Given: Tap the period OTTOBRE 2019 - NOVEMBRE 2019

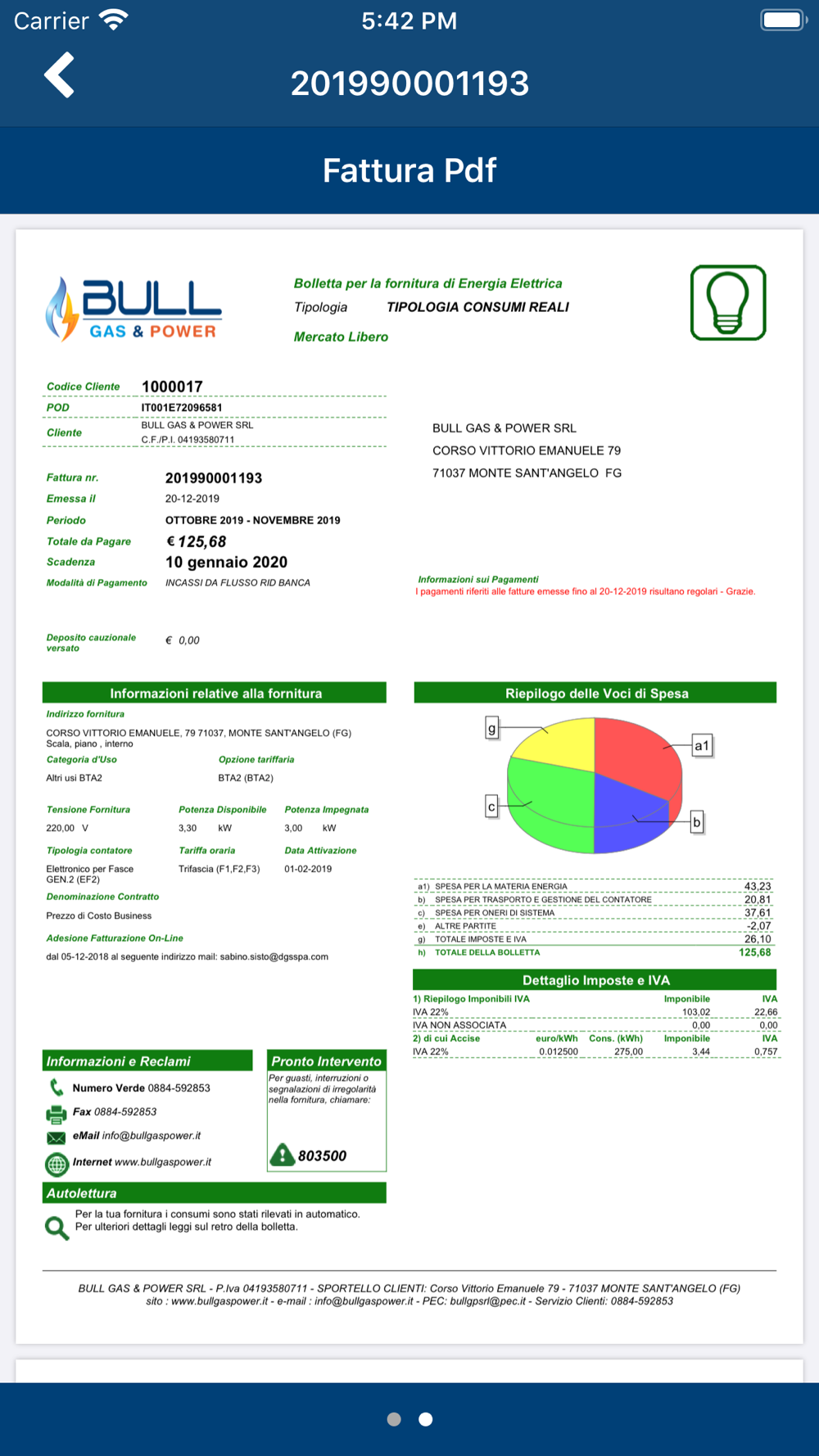Looking at the screenshot, I should click(x=253, y=520).
